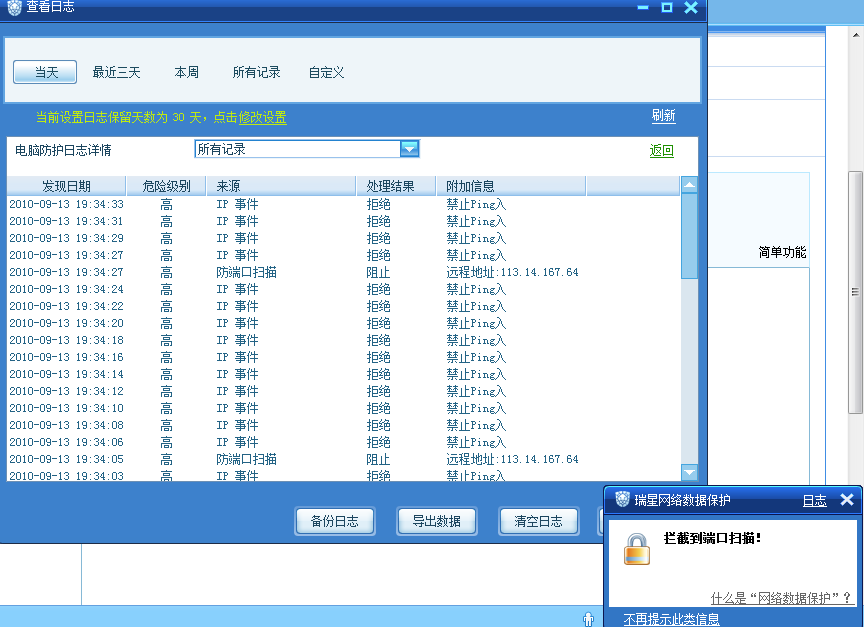Click the person icon in the status bar

pyautogui.click(x=588, y=619)
